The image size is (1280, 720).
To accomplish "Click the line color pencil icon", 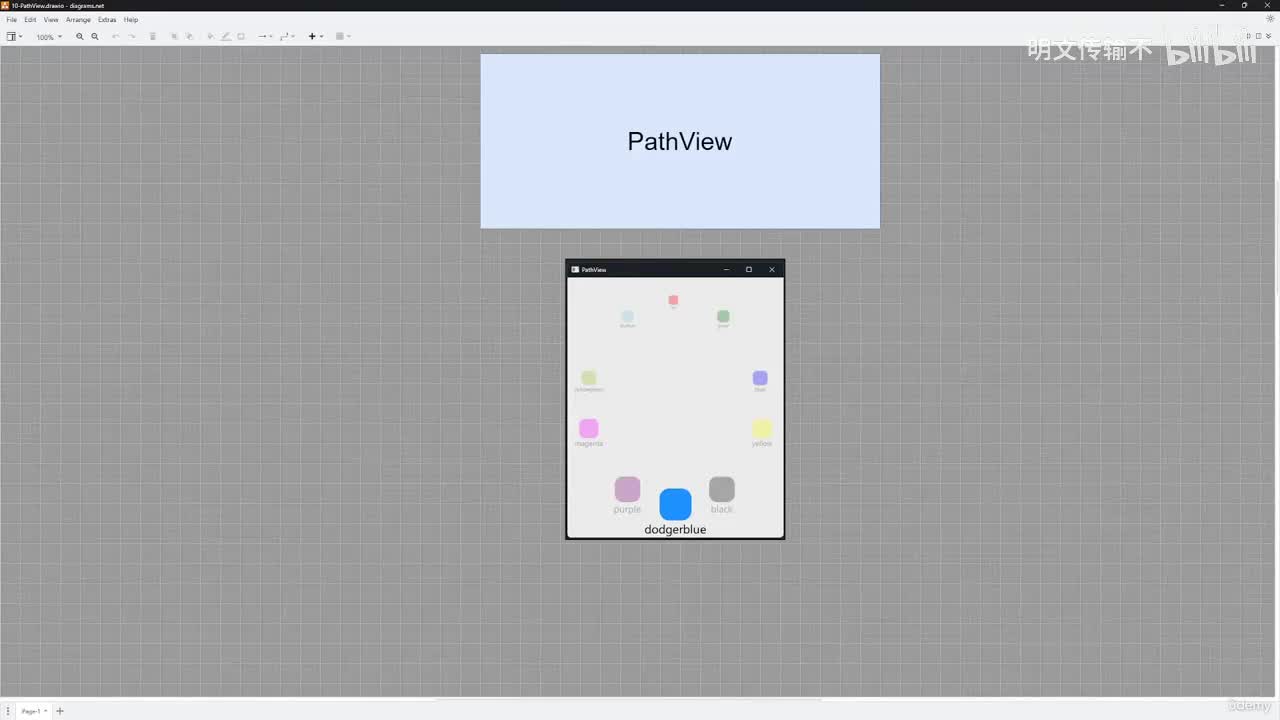I will (x=226, y=37).
